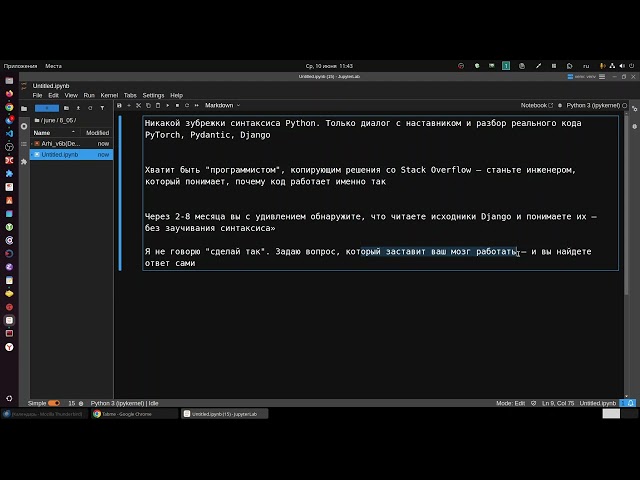Click the notebook vertical scrollbar
Viewport: 640px width, 480px height.
pos(626,204)
